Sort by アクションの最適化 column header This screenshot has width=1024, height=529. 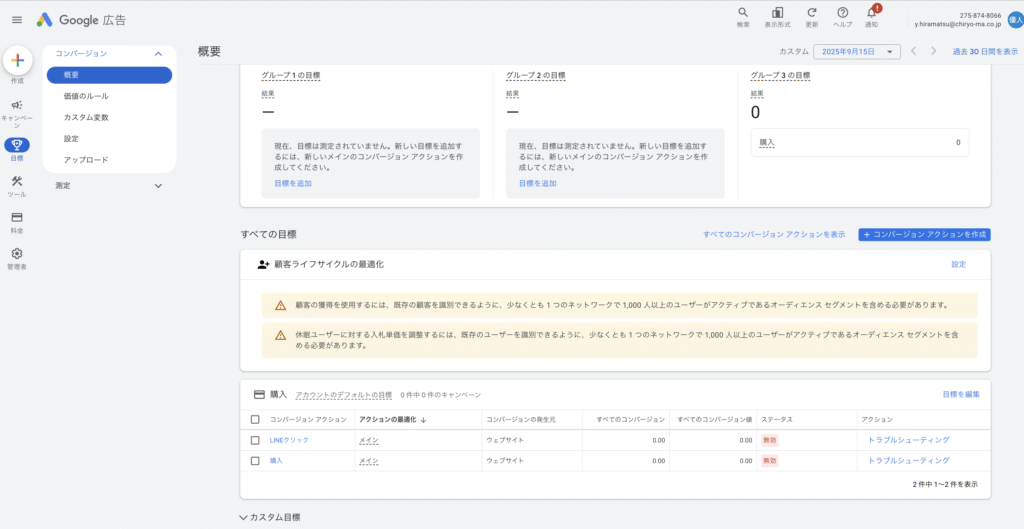(387, 420)
